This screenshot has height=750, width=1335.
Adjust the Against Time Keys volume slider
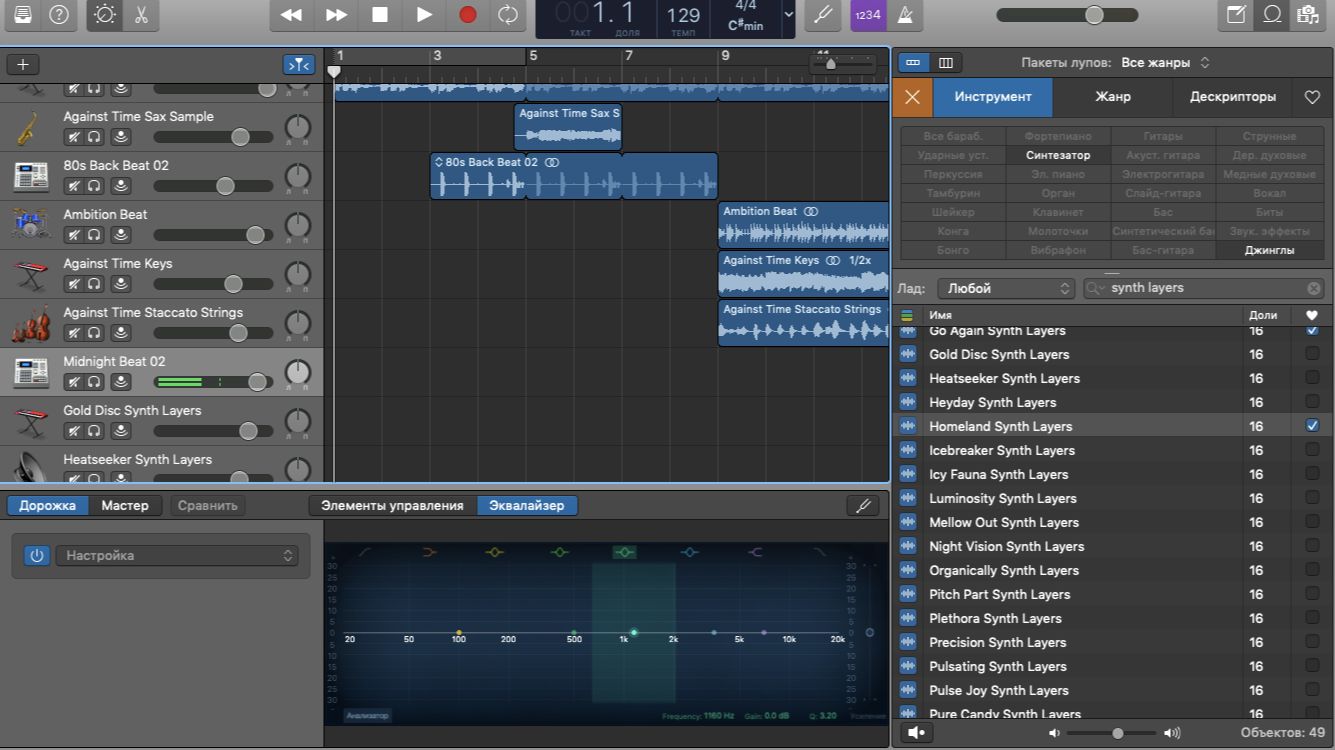point(233,284)
